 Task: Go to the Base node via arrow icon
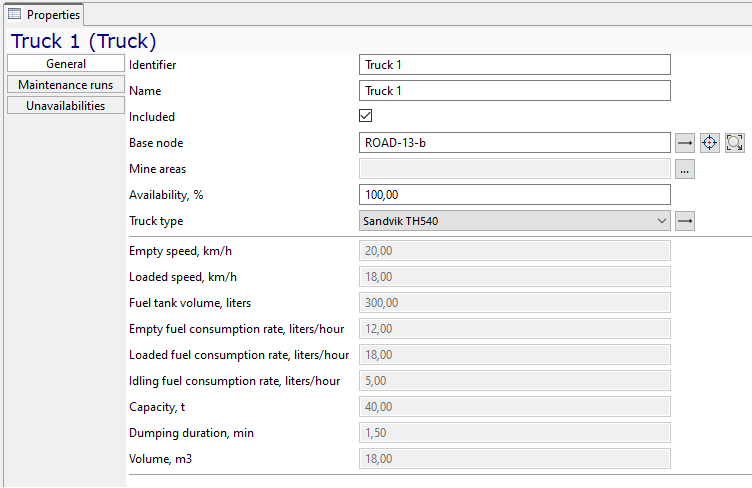[684, 143]
